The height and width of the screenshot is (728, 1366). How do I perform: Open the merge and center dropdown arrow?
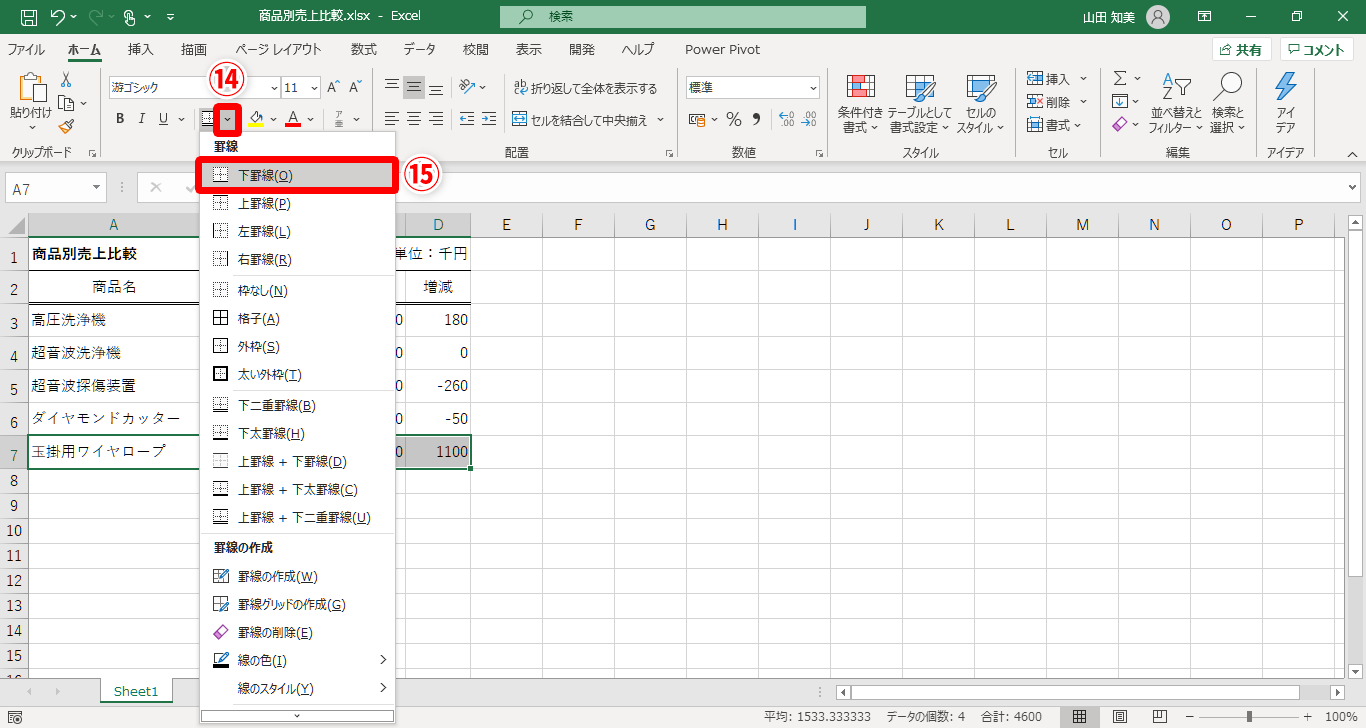pyautogui.click(x=660, y=120)
